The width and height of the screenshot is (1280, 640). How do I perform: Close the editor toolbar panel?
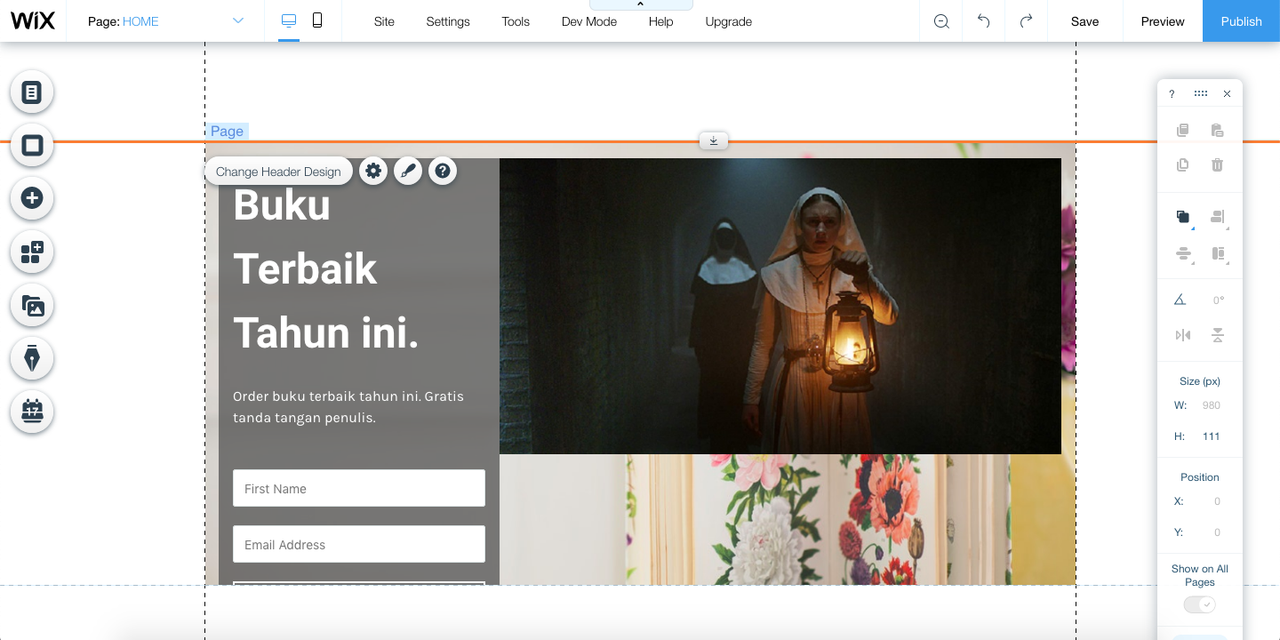[x=1227, y=94]
